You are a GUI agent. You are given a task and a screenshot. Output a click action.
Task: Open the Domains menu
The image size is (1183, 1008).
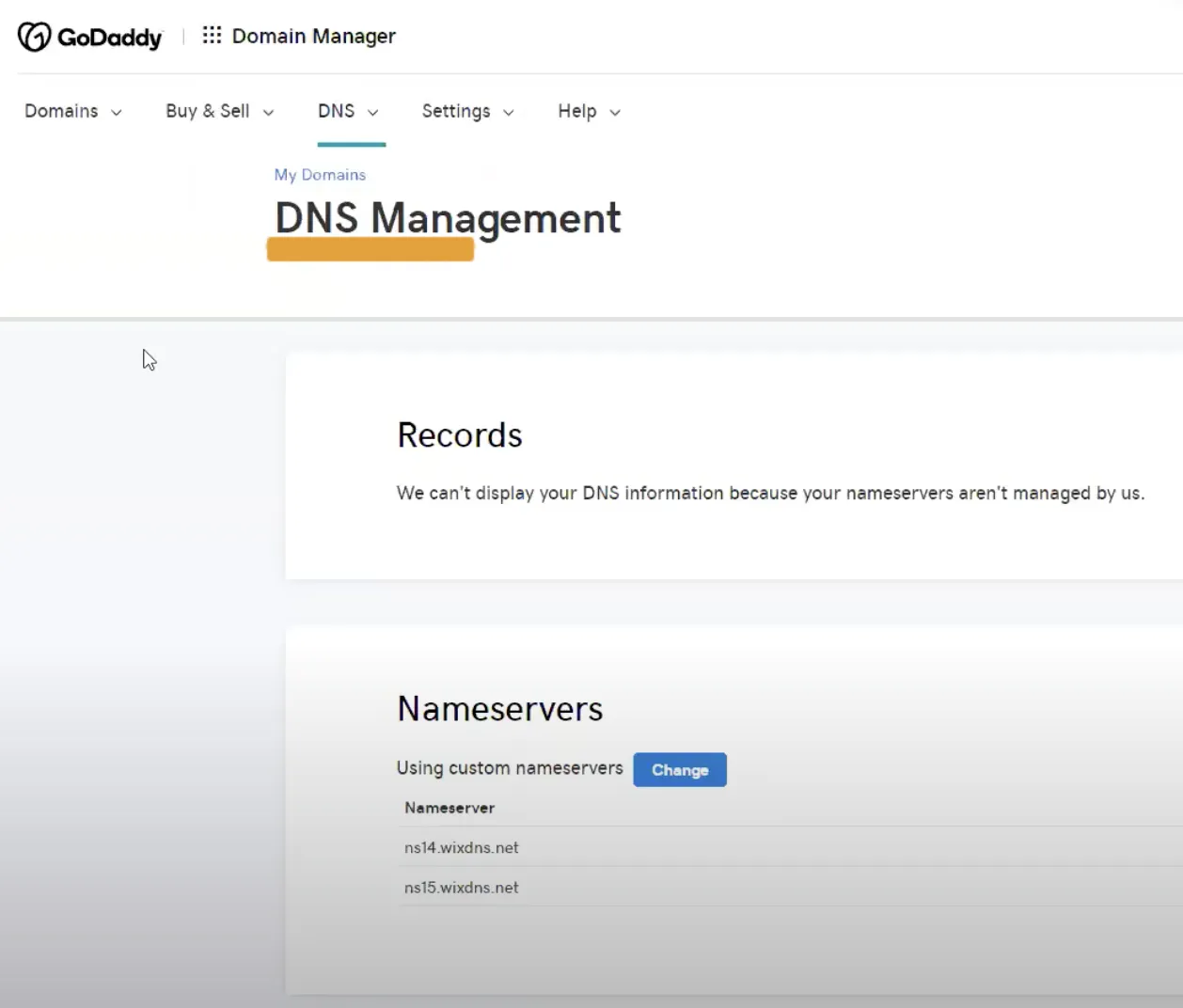tap(61, 111)
